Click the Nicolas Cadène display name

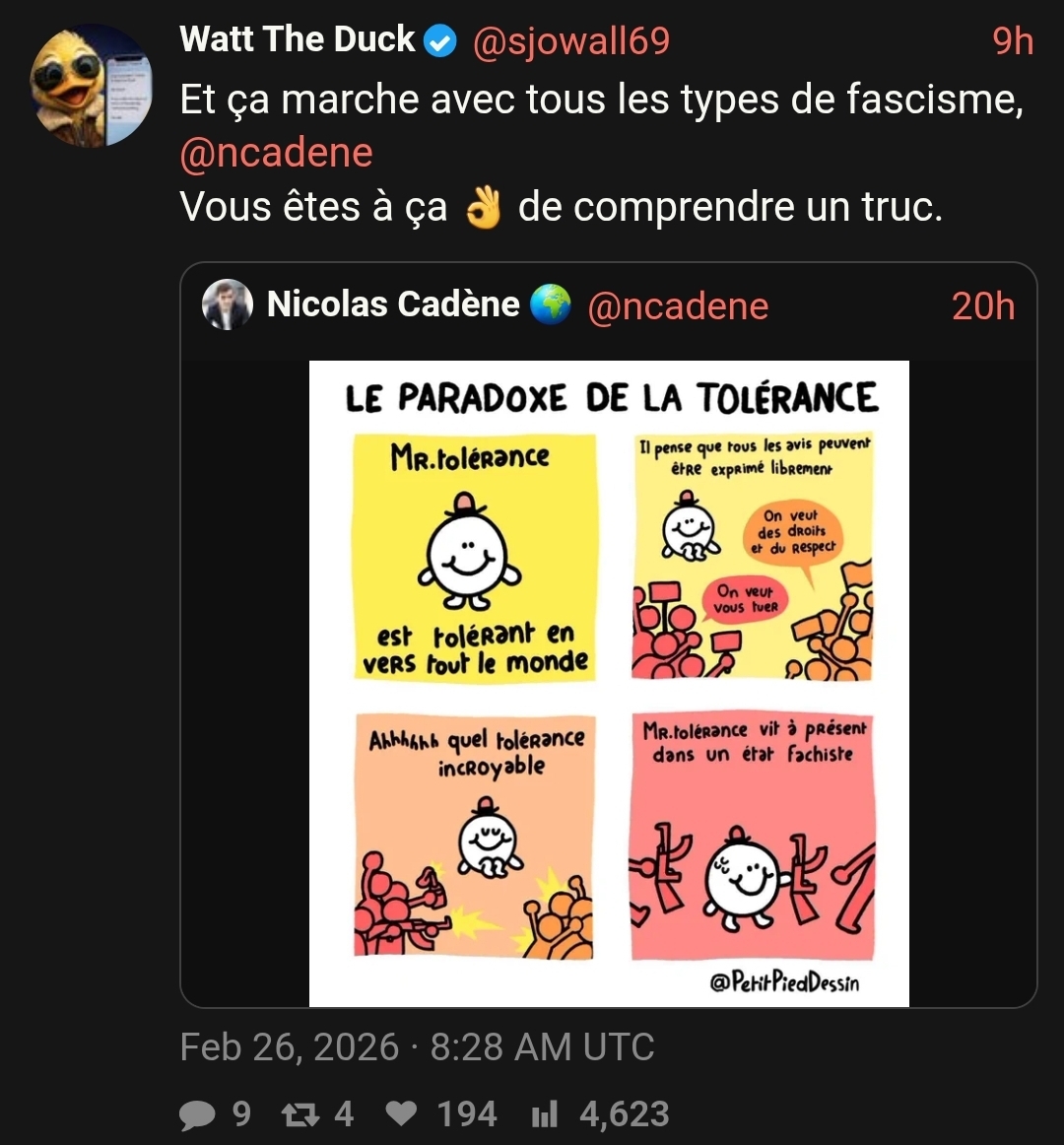pos(394,303)
